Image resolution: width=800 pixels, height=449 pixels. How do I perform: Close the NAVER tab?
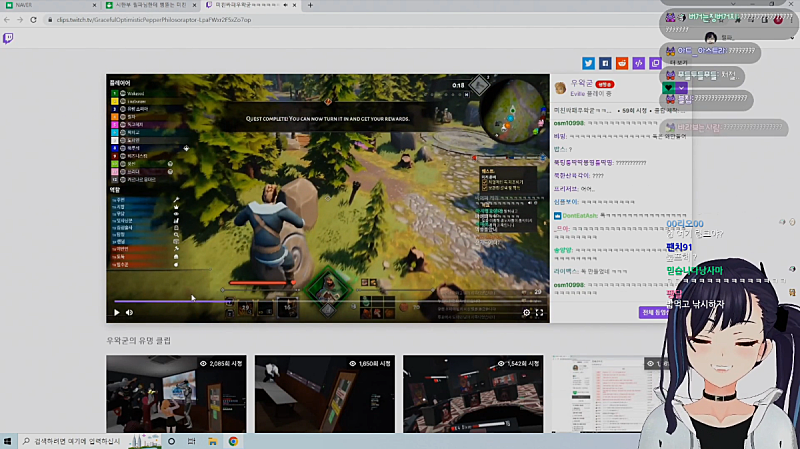click(x=94, y=5)
